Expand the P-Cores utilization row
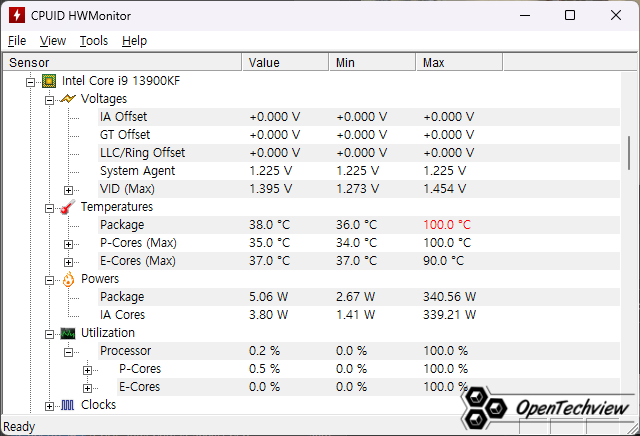This screenshot has height=436, width=640. point(87,371)
